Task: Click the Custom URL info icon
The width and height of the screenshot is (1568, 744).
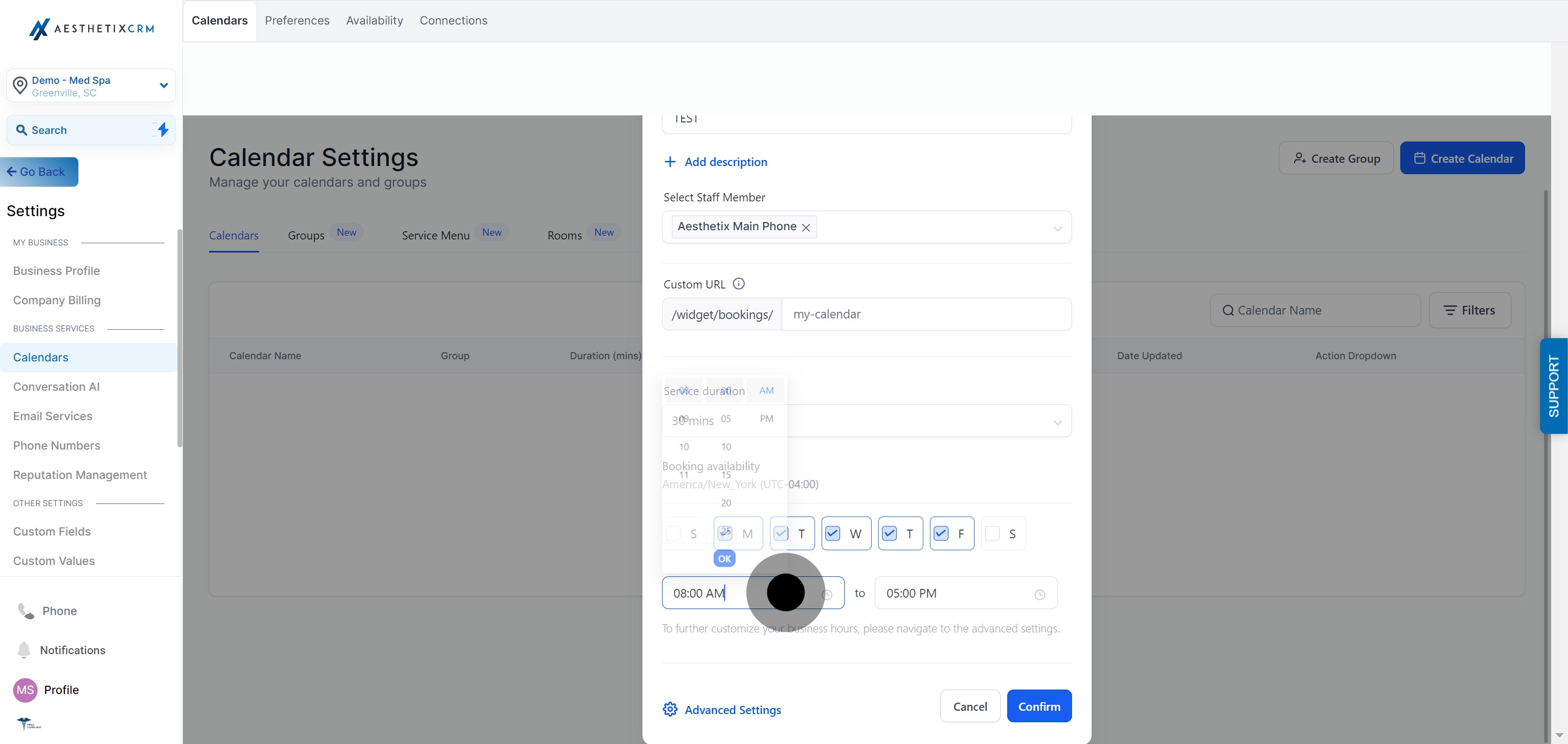Action: click(x=738, y=284)
